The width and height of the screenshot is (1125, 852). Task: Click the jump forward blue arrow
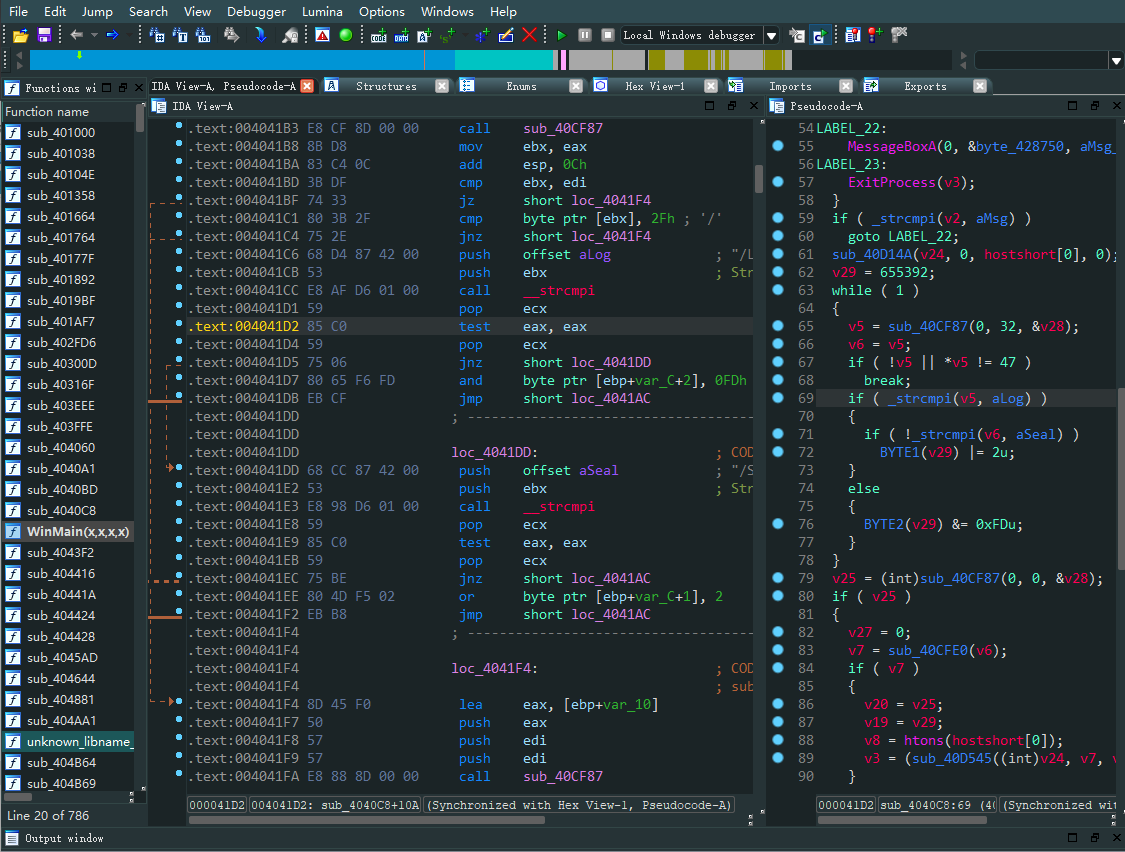112,35
